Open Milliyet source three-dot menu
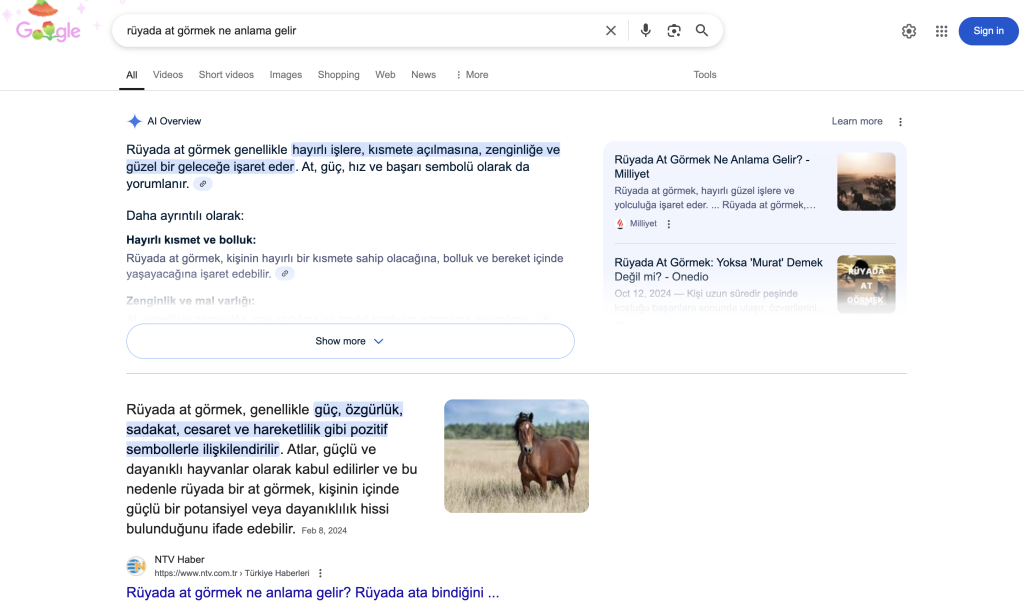Viewport: 1024px width, 603px height. (x=669, y=224)
